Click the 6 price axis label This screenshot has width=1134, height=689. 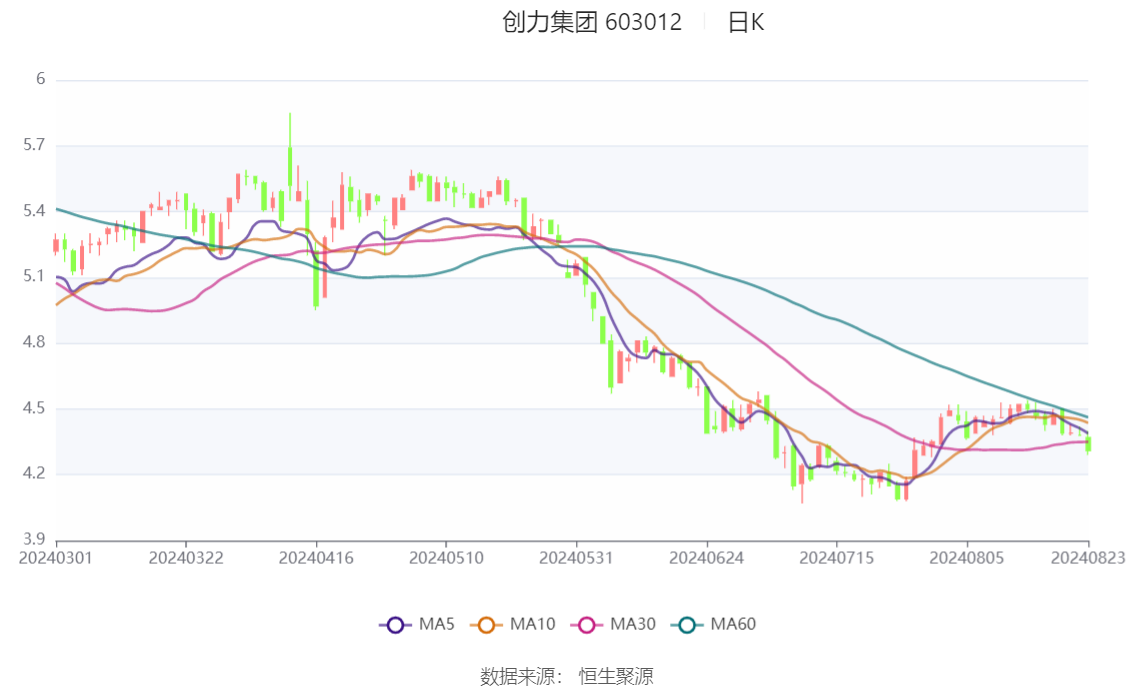[x=40, y=79]
